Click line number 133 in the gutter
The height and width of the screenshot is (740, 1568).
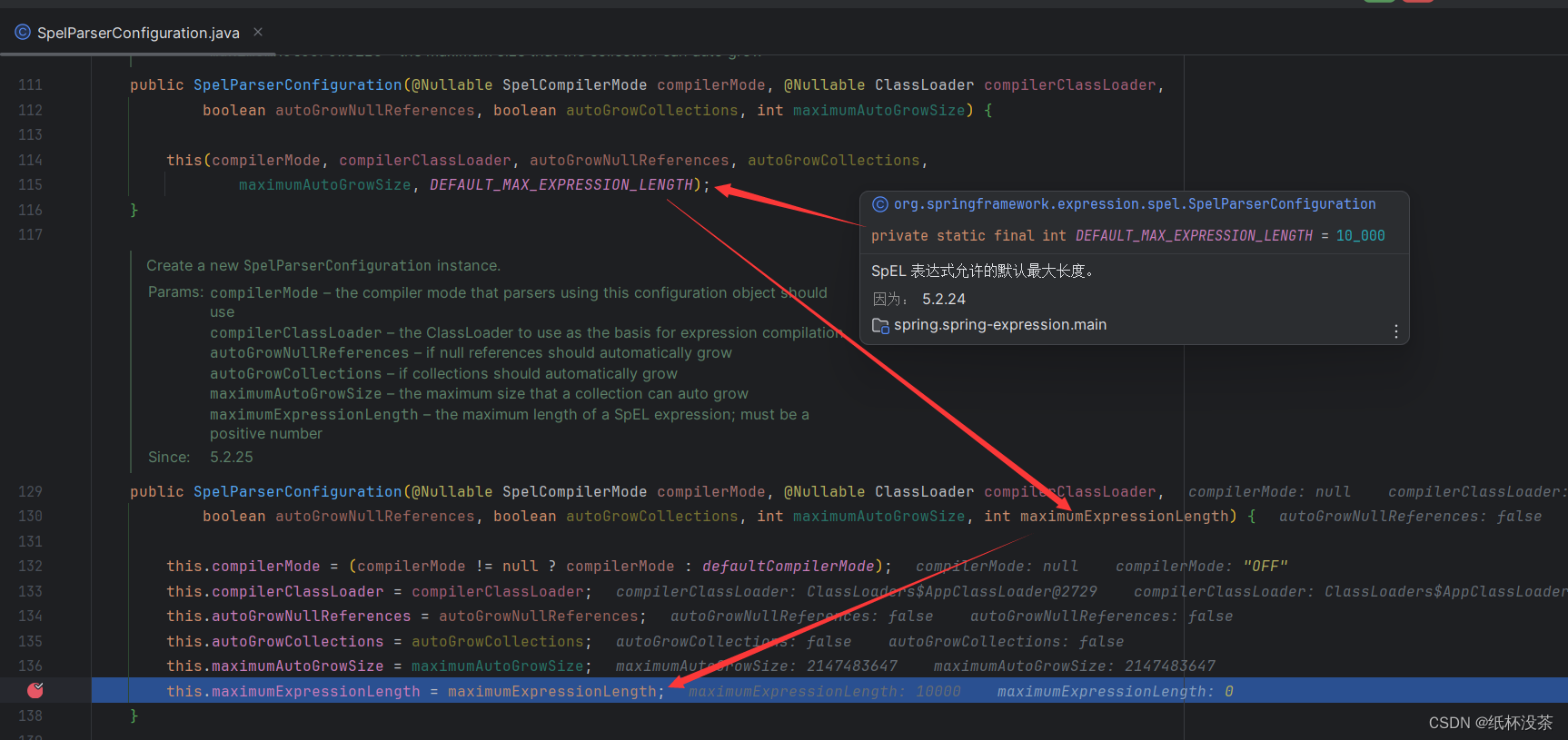30,591
